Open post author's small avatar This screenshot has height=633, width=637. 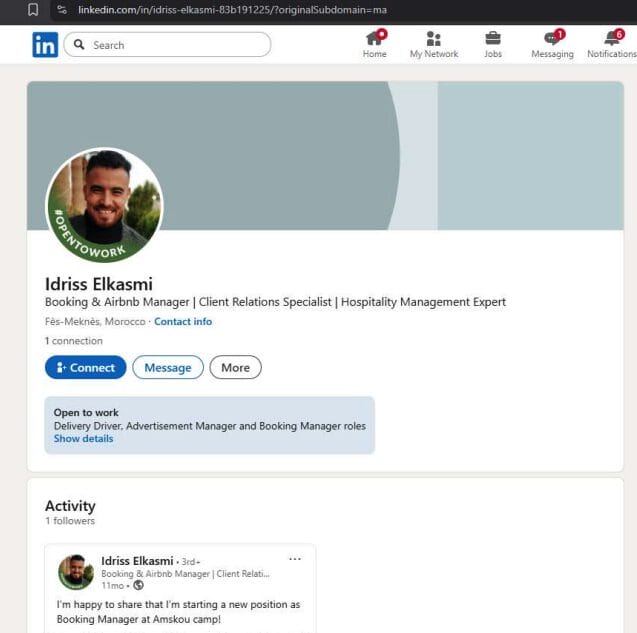click(x=76, y=572)
